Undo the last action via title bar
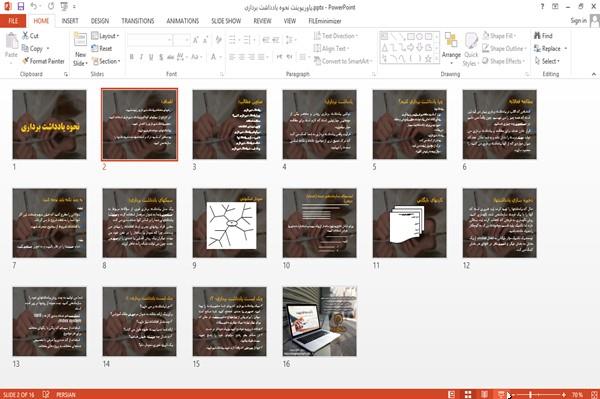This screenshot has height=399, width=600. (34, 7)
